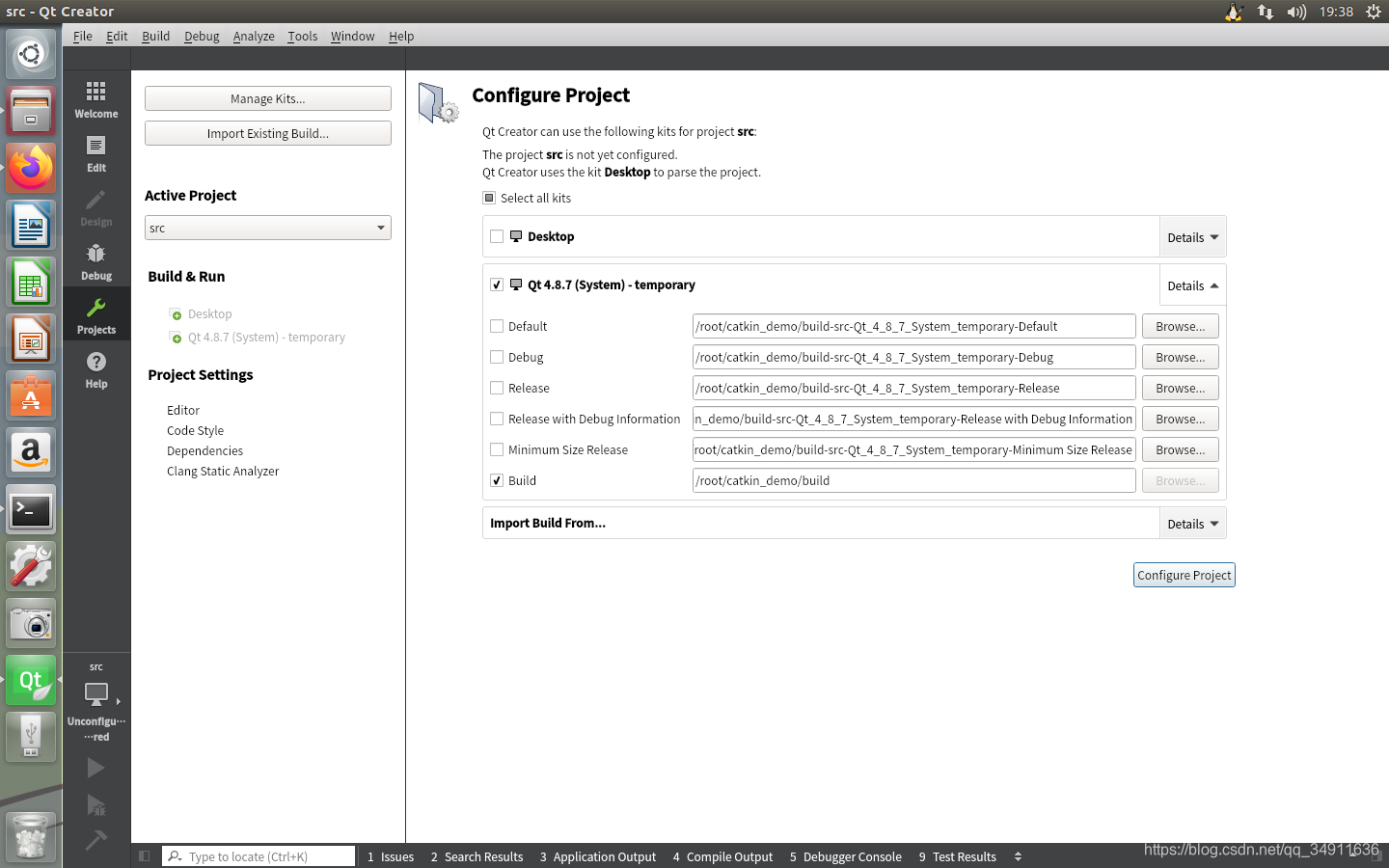Click the Start Debugging button

[x=95, y=804]
